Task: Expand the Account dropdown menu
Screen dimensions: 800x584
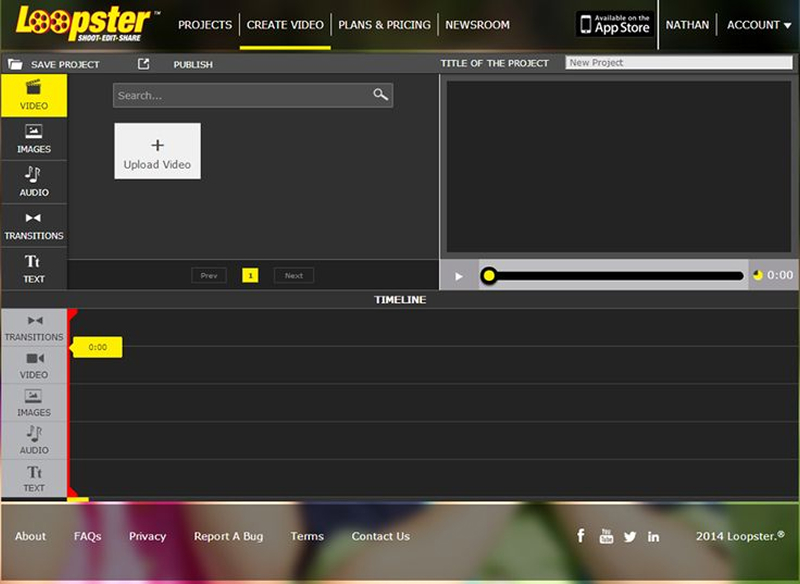Action: coord(758,25)
